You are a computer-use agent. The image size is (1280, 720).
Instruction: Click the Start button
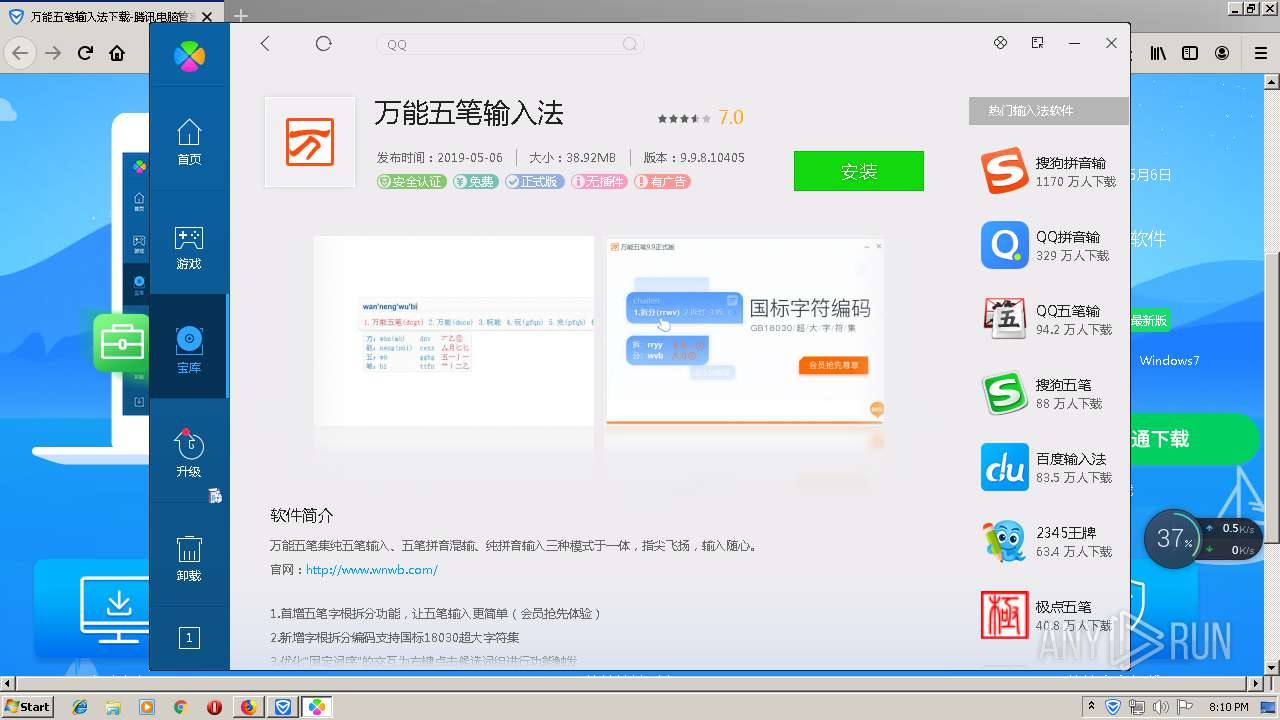(28, 706)
